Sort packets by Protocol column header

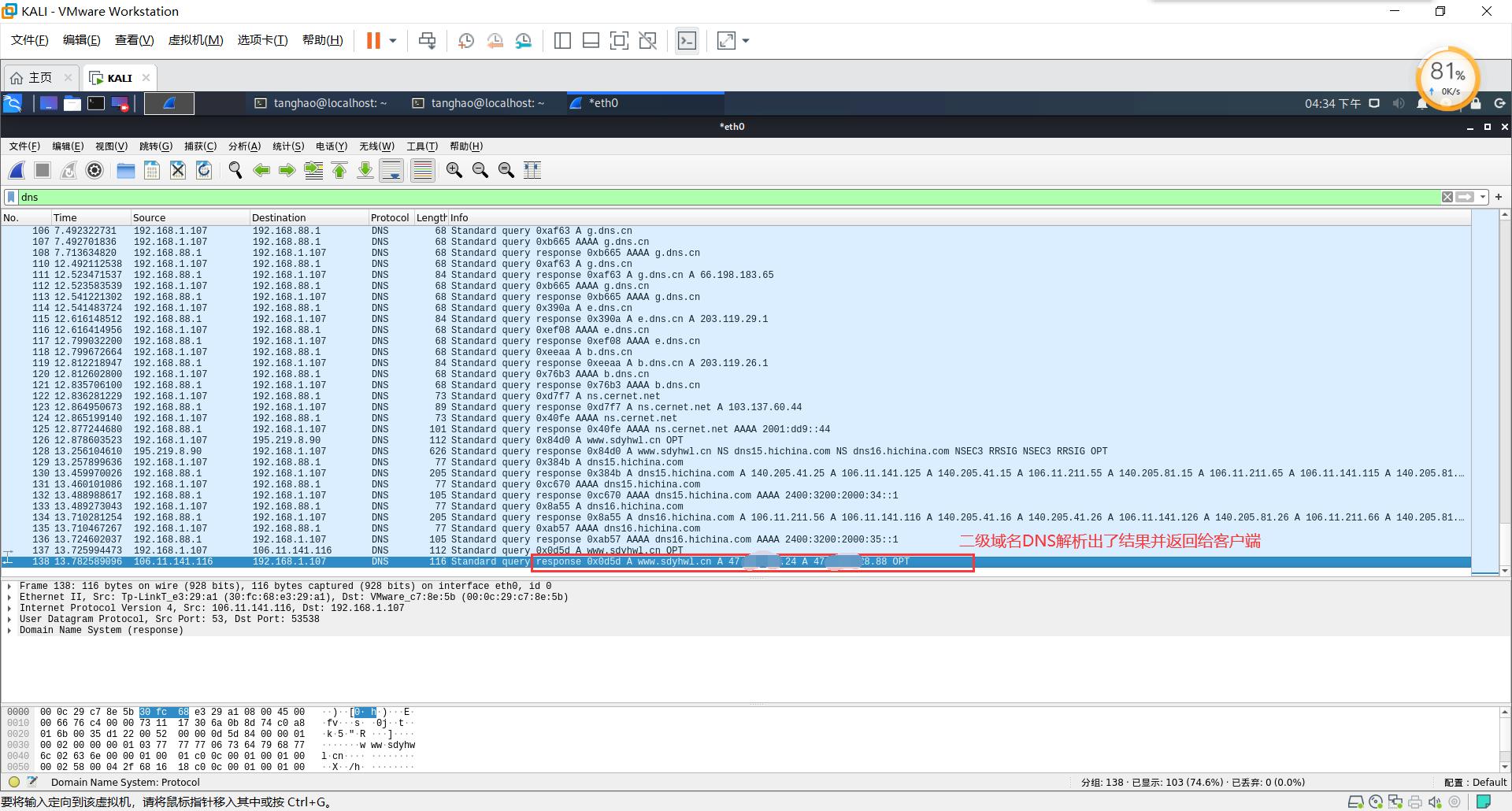pyautogui.click(x=390, y=217)
